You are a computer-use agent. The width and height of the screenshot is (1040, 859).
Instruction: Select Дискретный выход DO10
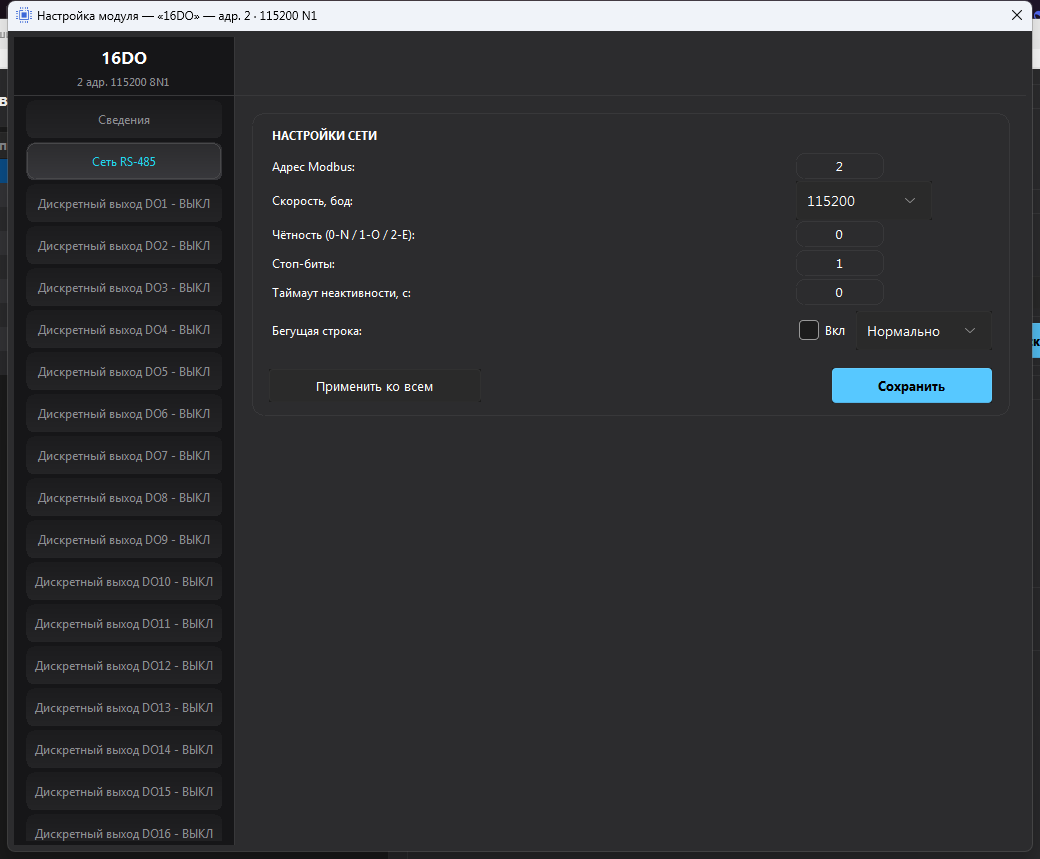(x=124, y=582)
